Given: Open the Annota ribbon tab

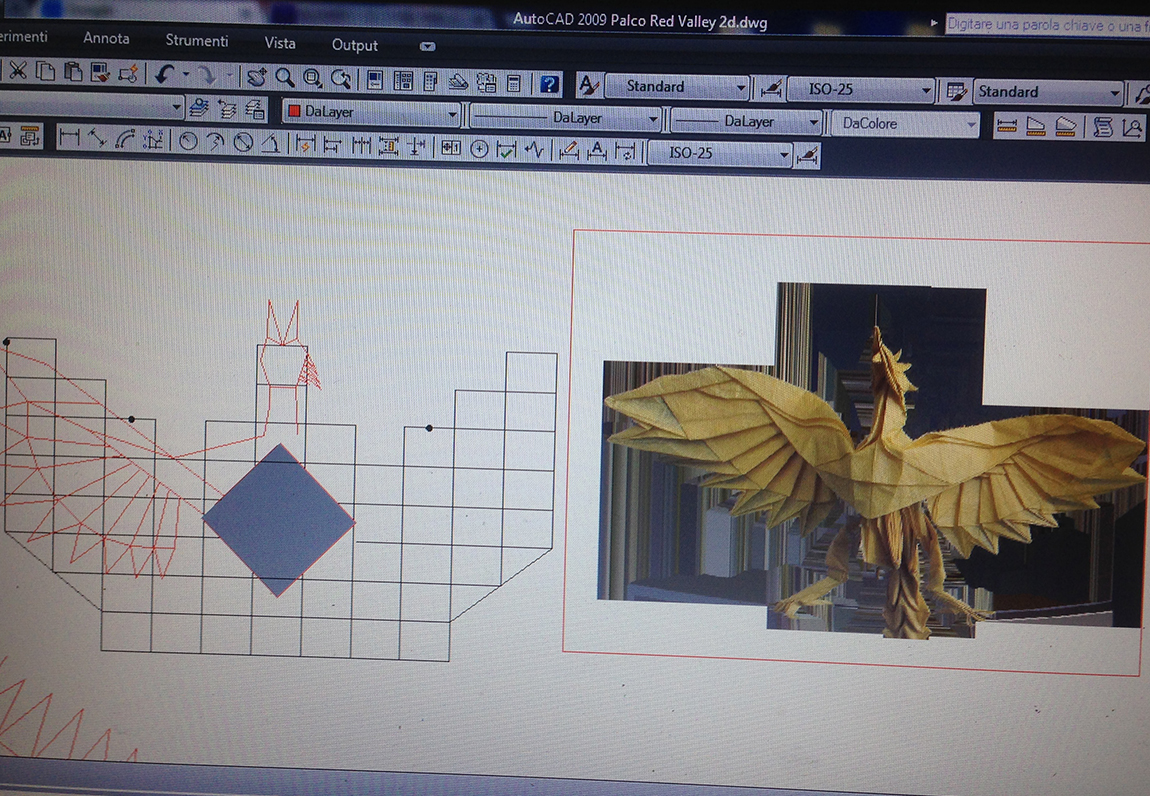Looking at the screenshot, I should click(106, 37).
